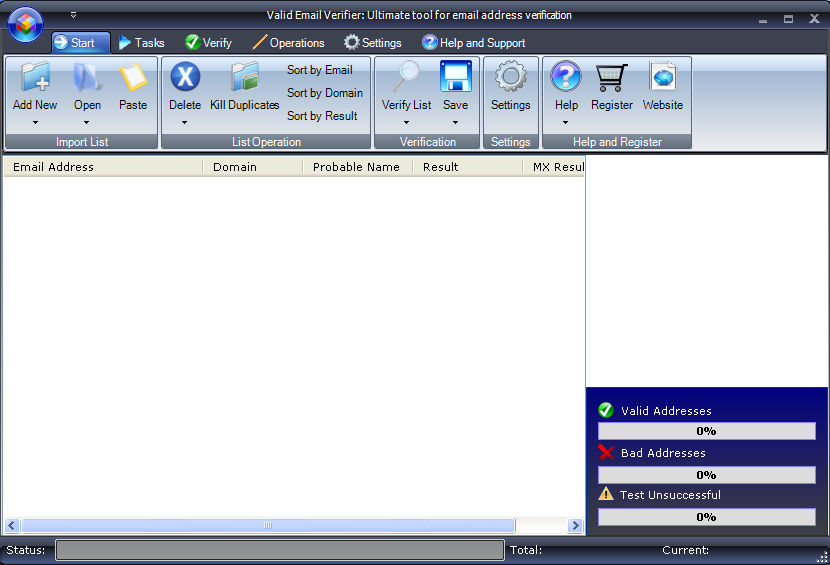
Task: Click the application orb logo button
Action: (x=25, y=24)
